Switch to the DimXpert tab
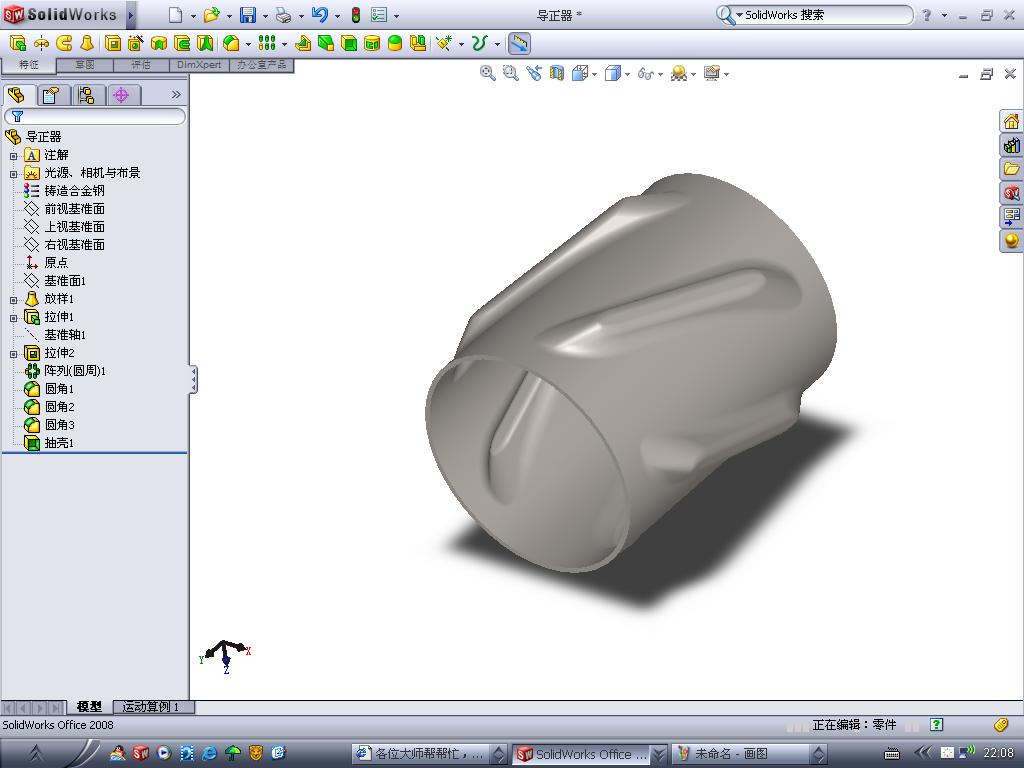 pos(199,65)
